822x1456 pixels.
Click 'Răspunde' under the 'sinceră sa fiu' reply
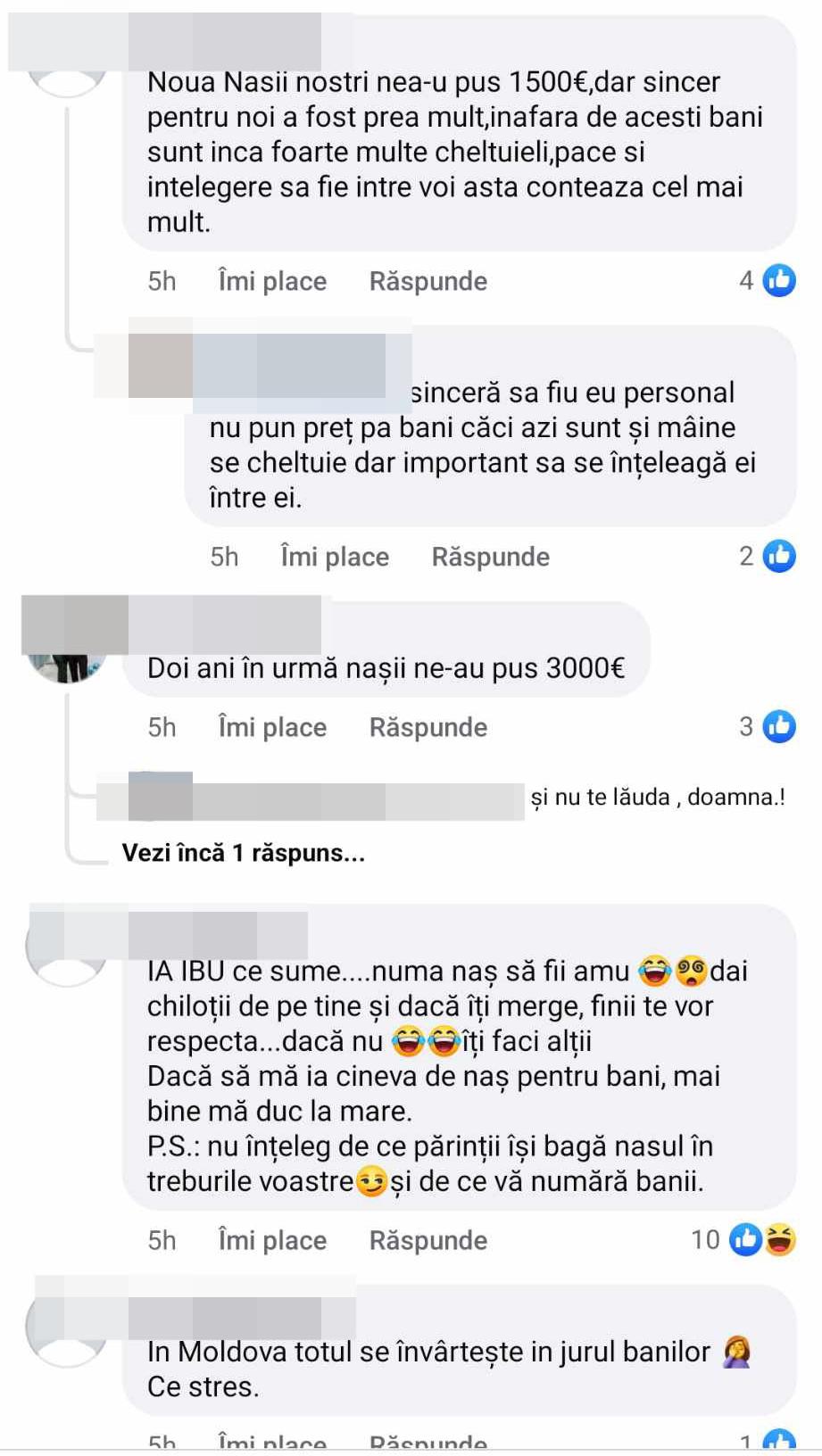point(491,558)
